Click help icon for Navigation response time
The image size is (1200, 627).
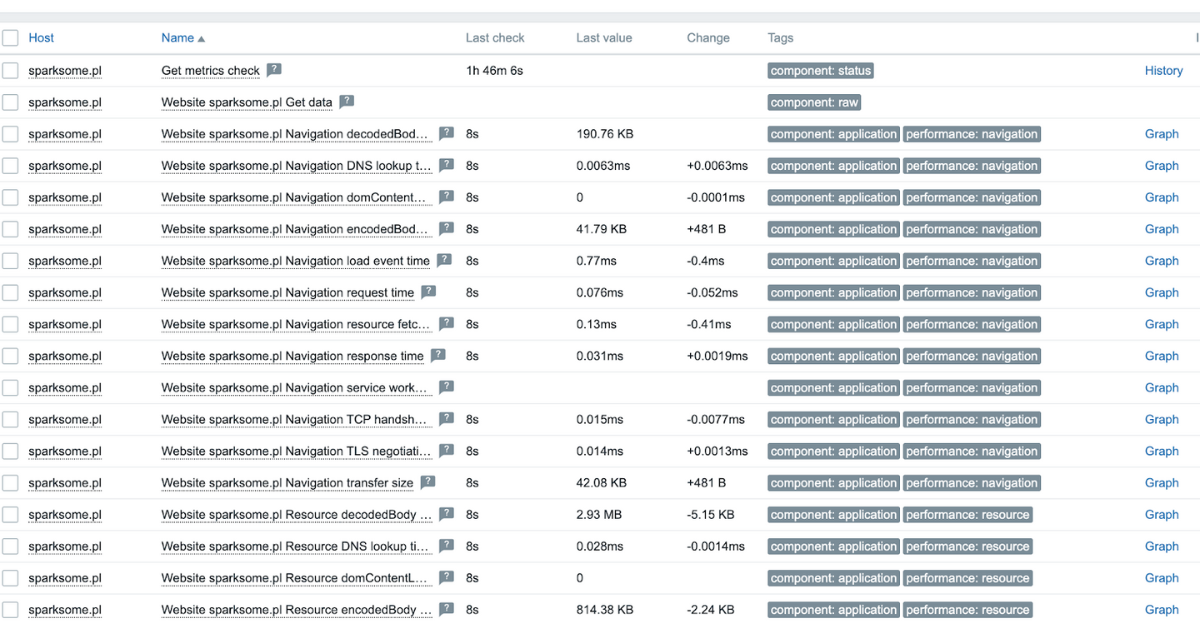[438, 356]
